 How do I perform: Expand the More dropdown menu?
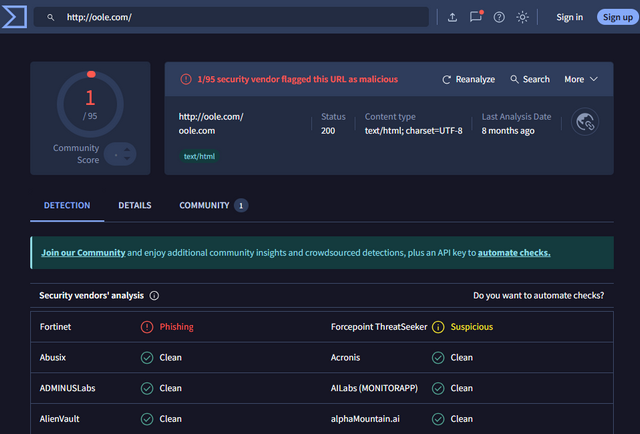tap(581, 79)
